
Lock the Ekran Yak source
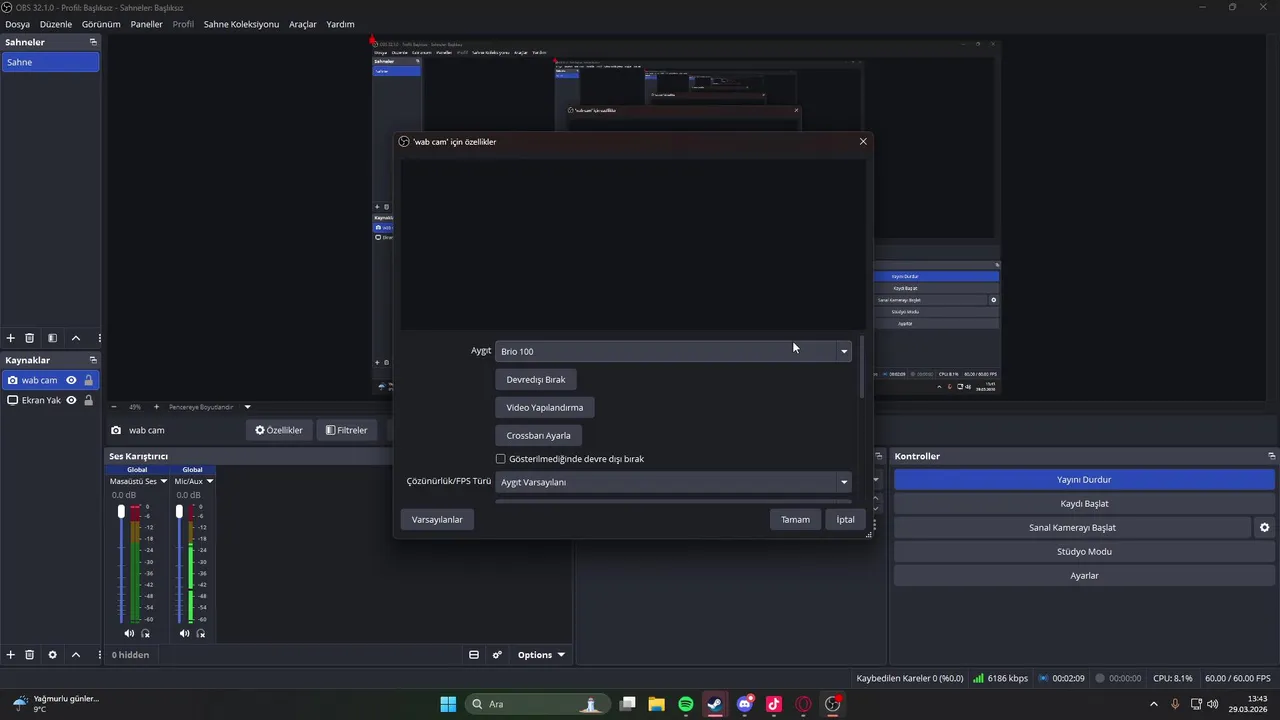[88, 400]
